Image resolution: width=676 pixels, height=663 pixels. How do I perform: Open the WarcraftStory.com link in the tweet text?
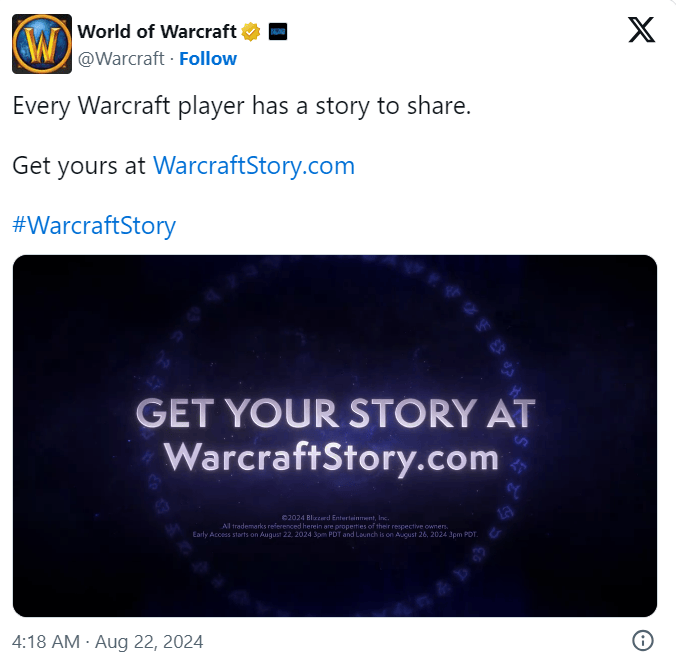pos(254,166)
